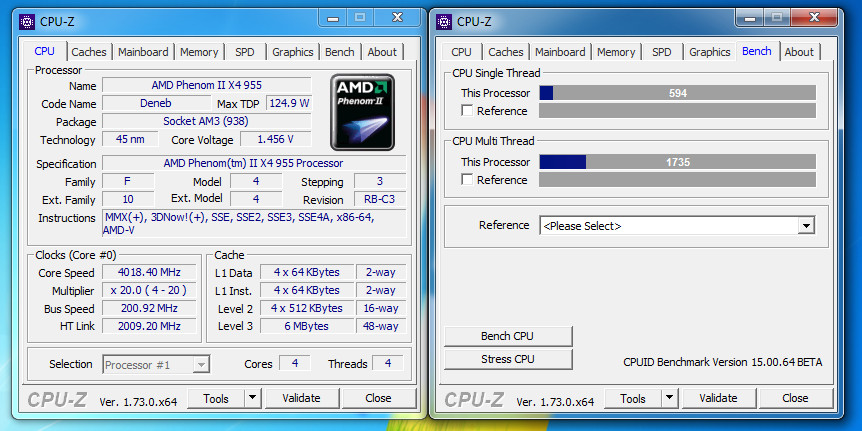This screenshot has height=431, width=862.
Task: Open Caches tab in right window
Action: click(x=506, y=52)
